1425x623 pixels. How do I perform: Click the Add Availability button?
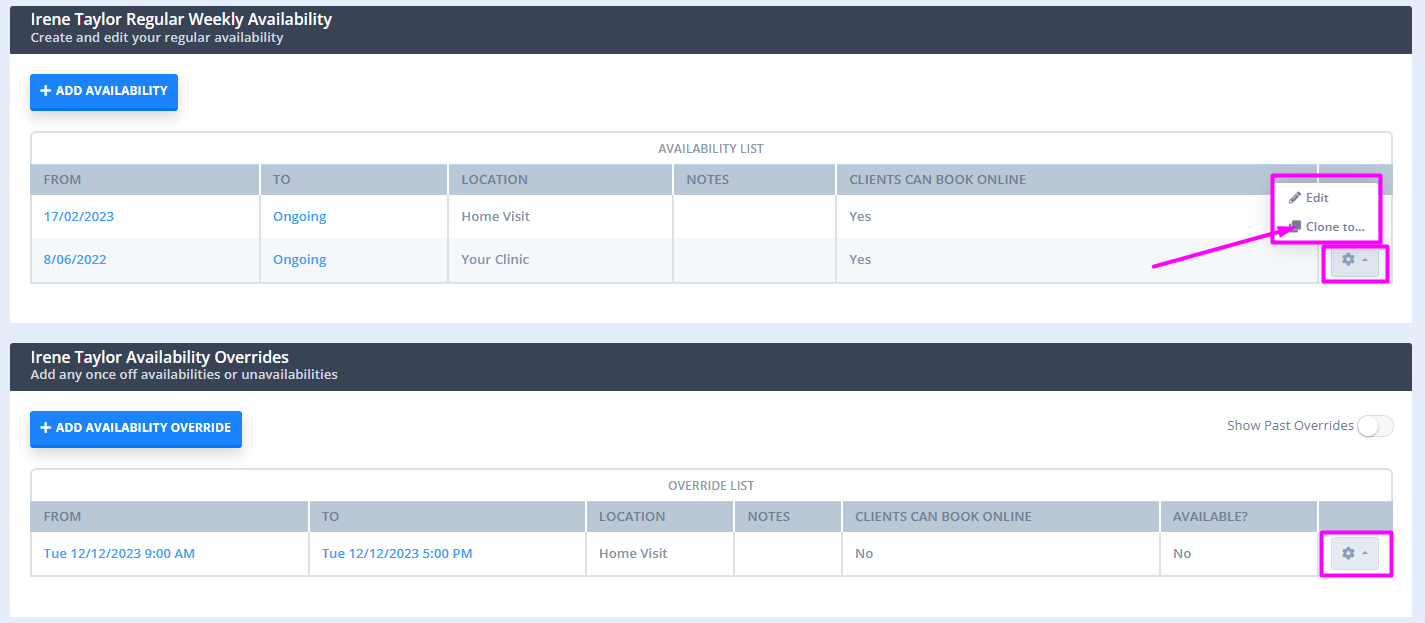click(x=104, y=91)
